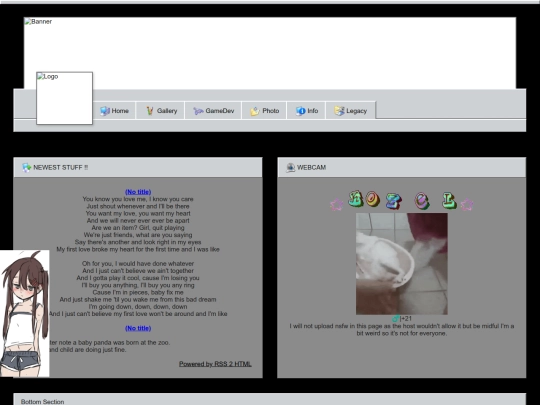Go to the Legacy tab
This screenshot has width=540, height=405.
(x=351, y=111)
